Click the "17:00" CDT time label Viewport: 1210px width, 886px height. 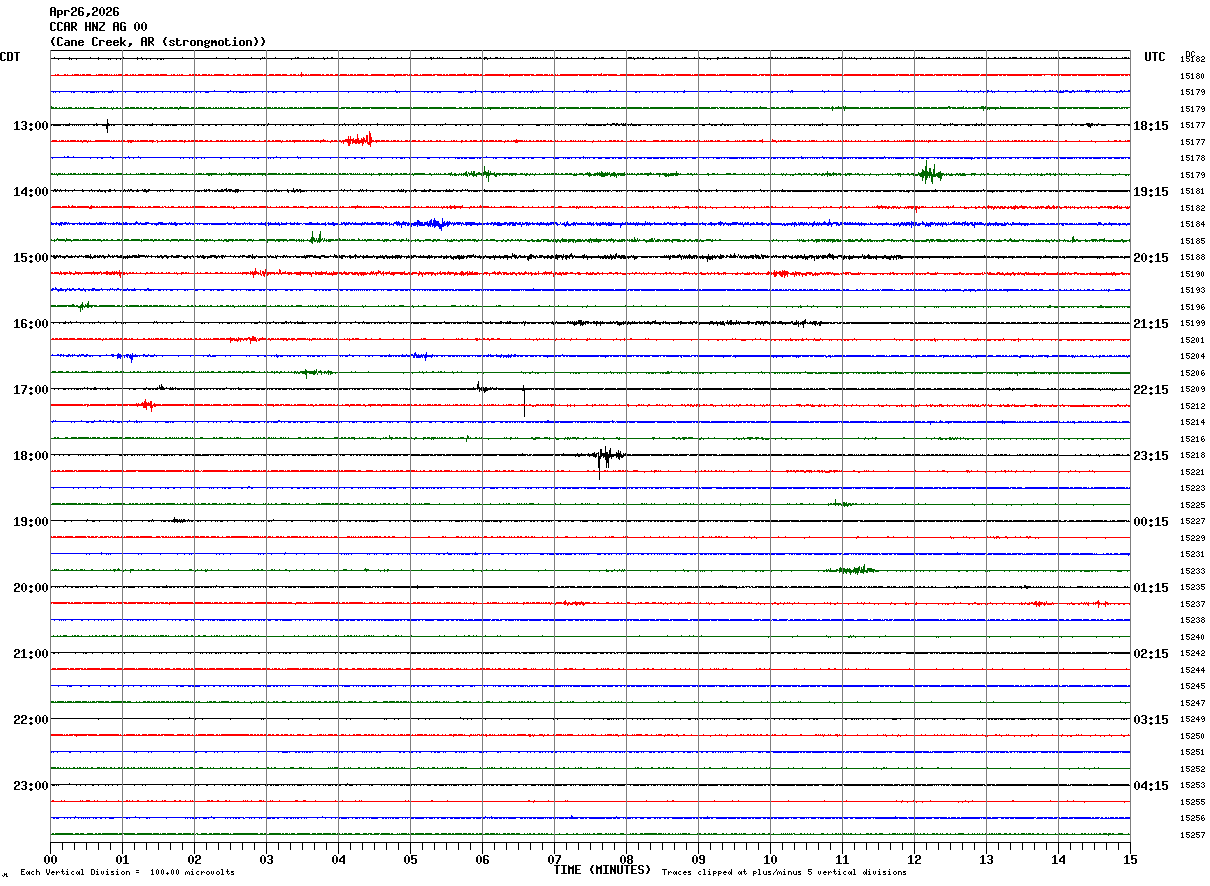click(31, 390)
